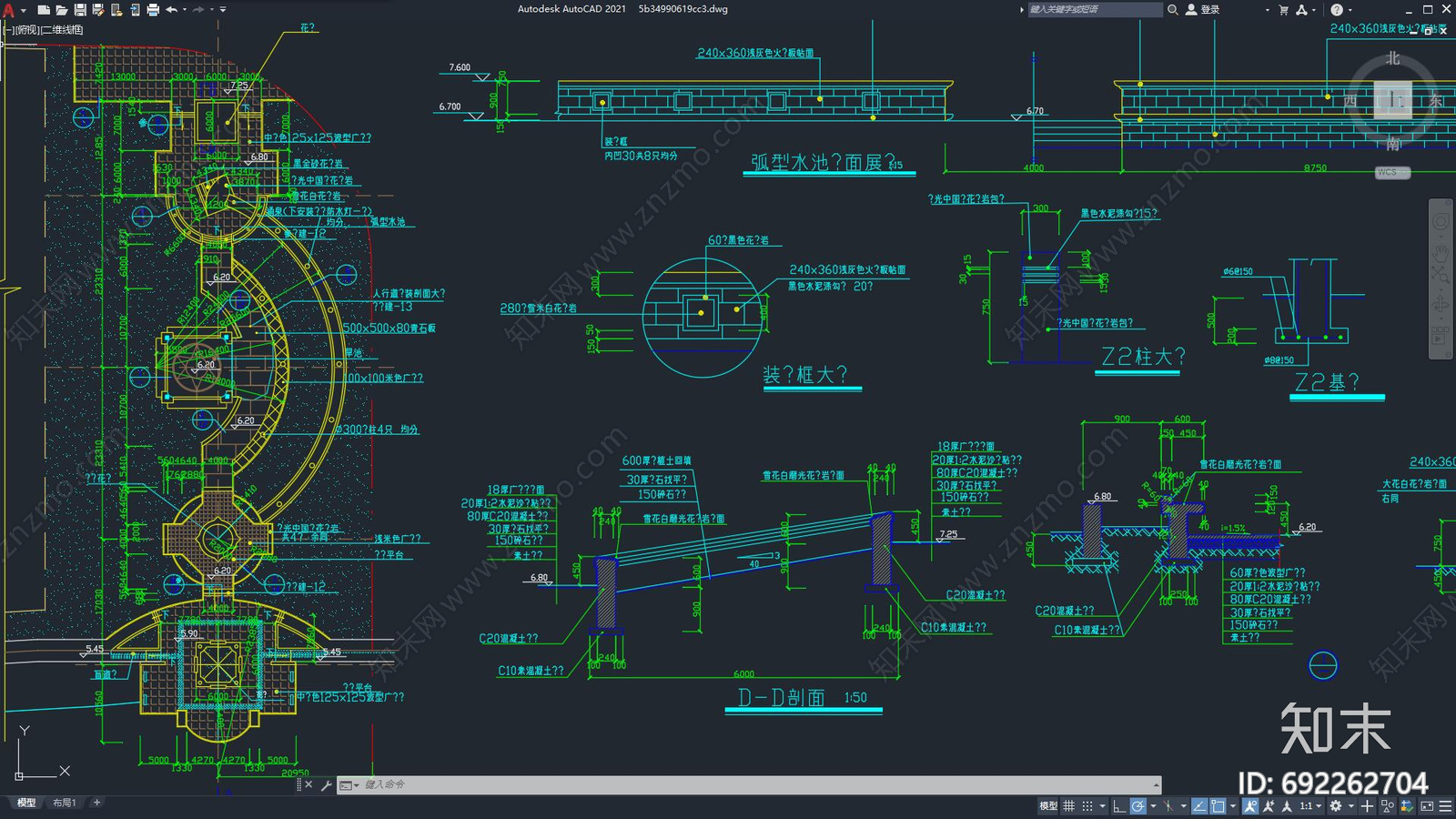Click the New drawing icon
Viewport: 1456px width, 819px height.
pyautogui.click(x=43, y=9)
